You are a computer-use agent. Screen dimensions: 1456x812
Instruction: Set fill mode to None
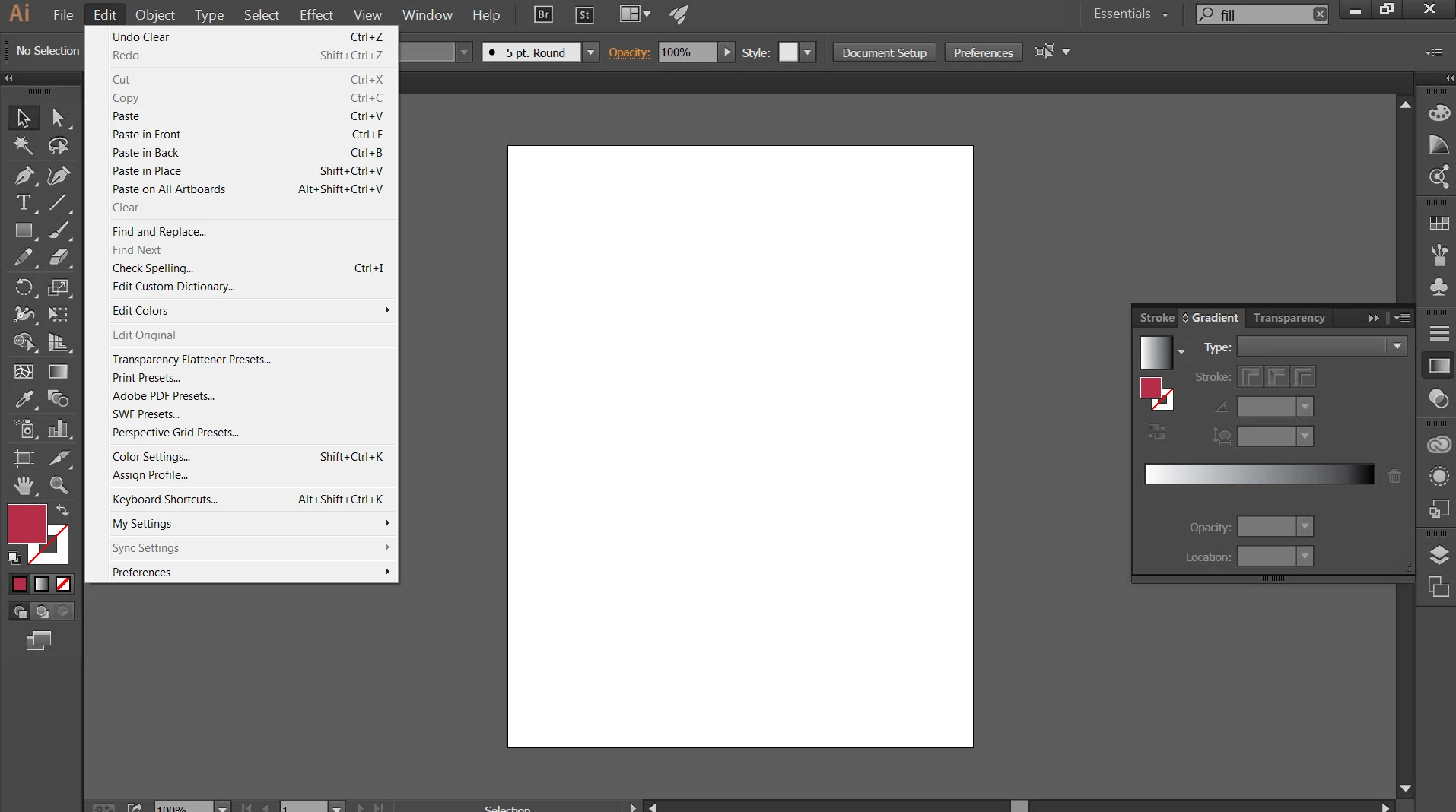[x=64, y=584]
